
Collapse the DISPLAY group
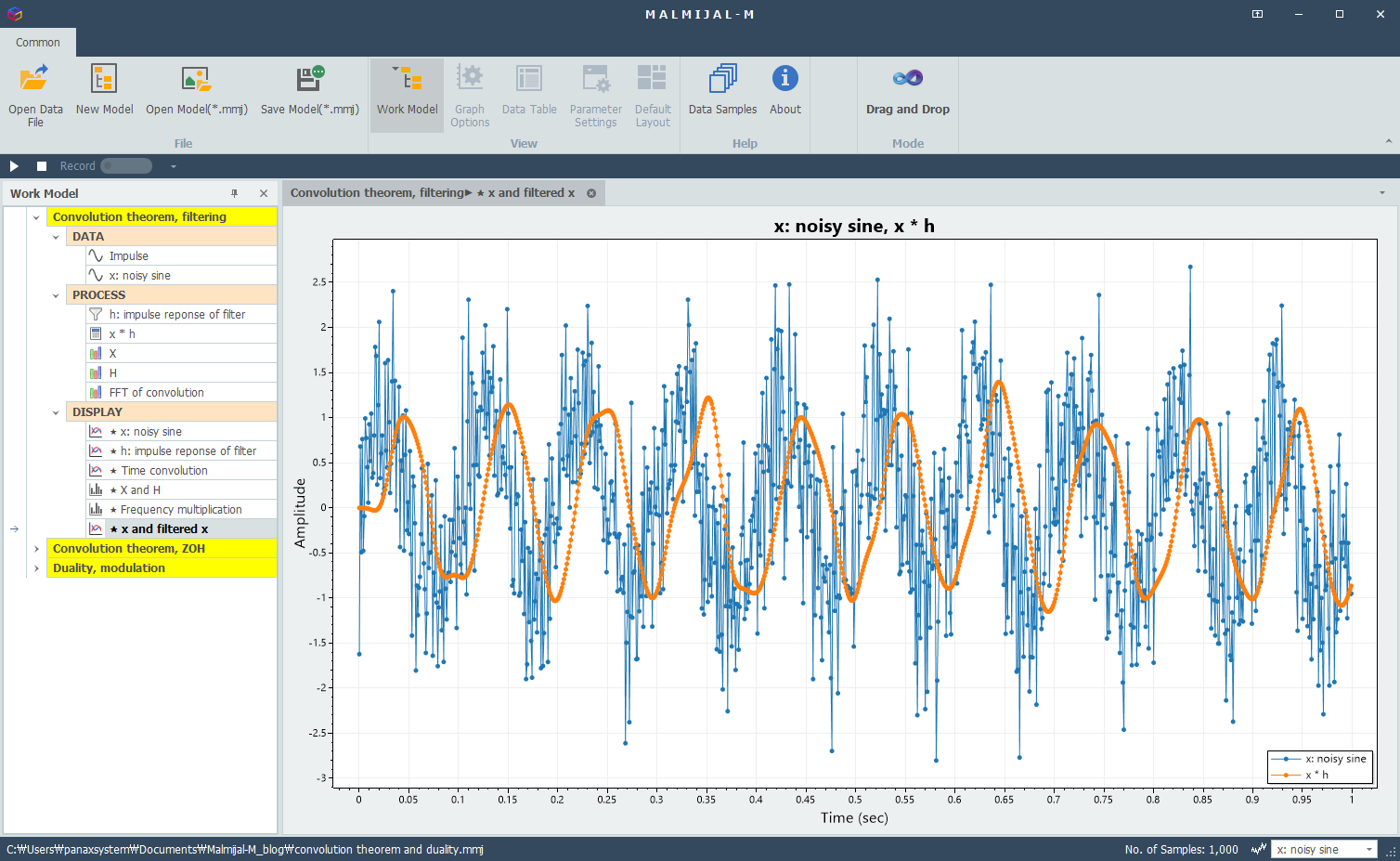pyautogui.click(x=56, y=412)
